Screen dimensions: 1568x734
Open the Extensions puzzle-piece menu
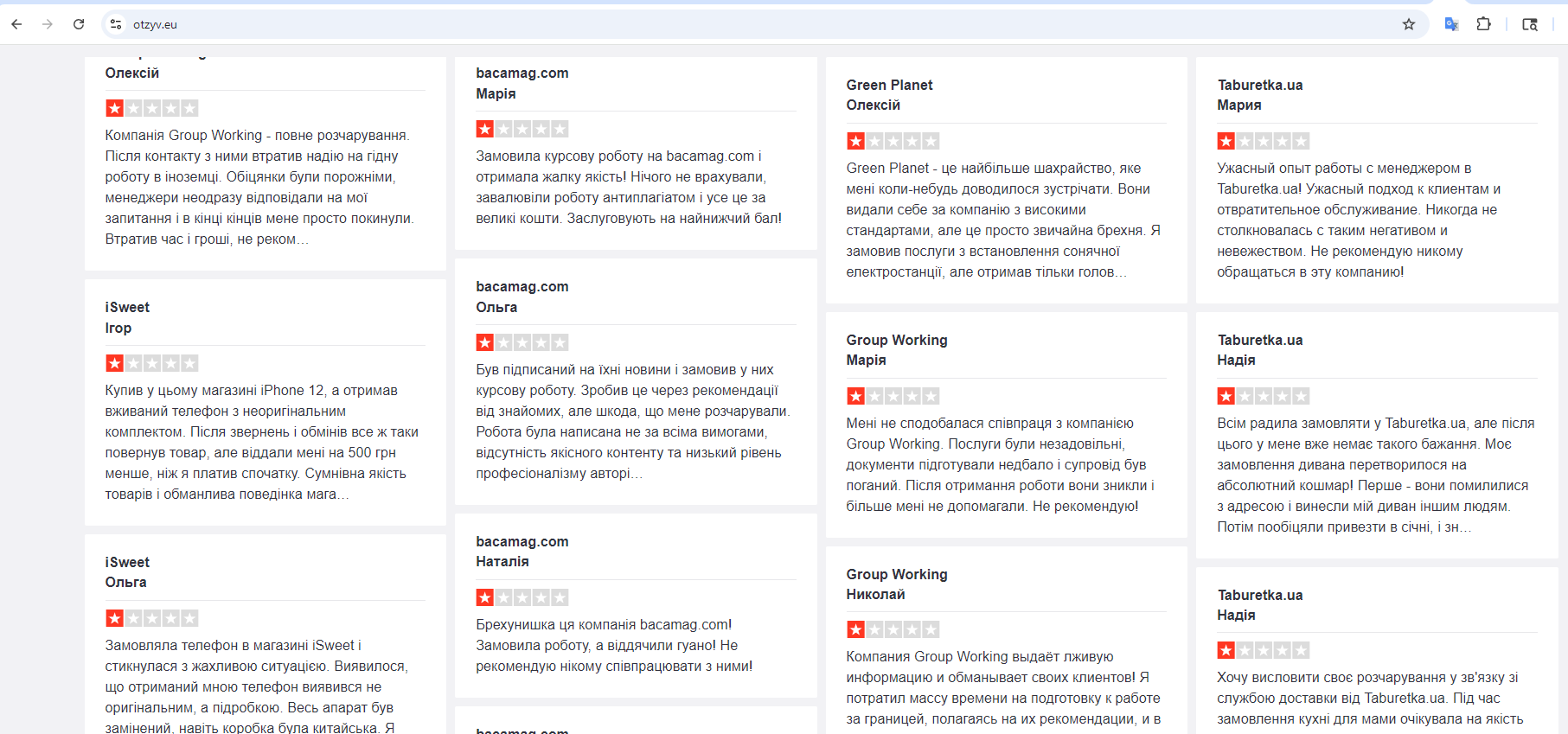(x=1484, y=24)
